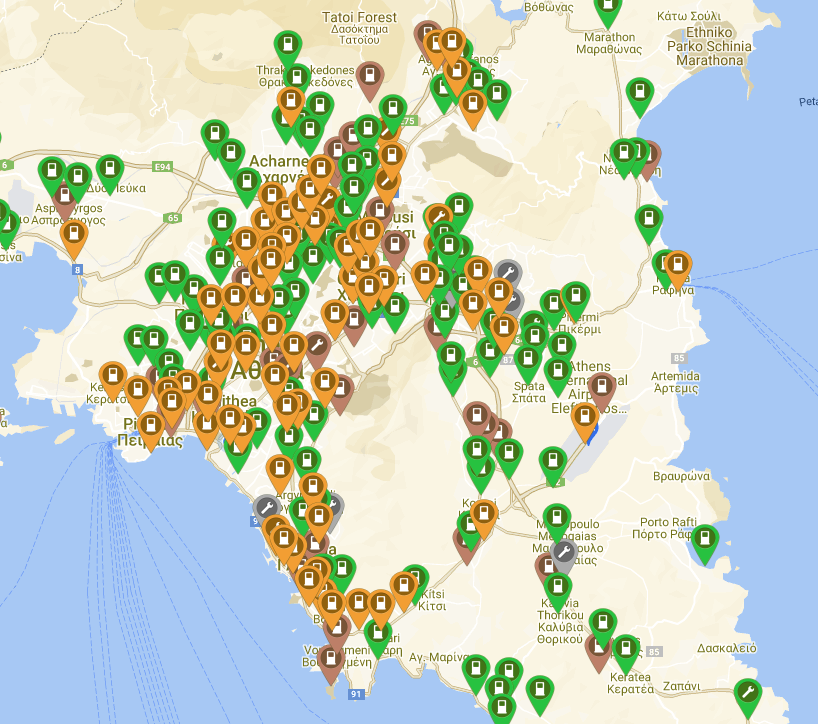Select the green charger pin at Pikermi
818x724 pixels.
click(575, 299)
